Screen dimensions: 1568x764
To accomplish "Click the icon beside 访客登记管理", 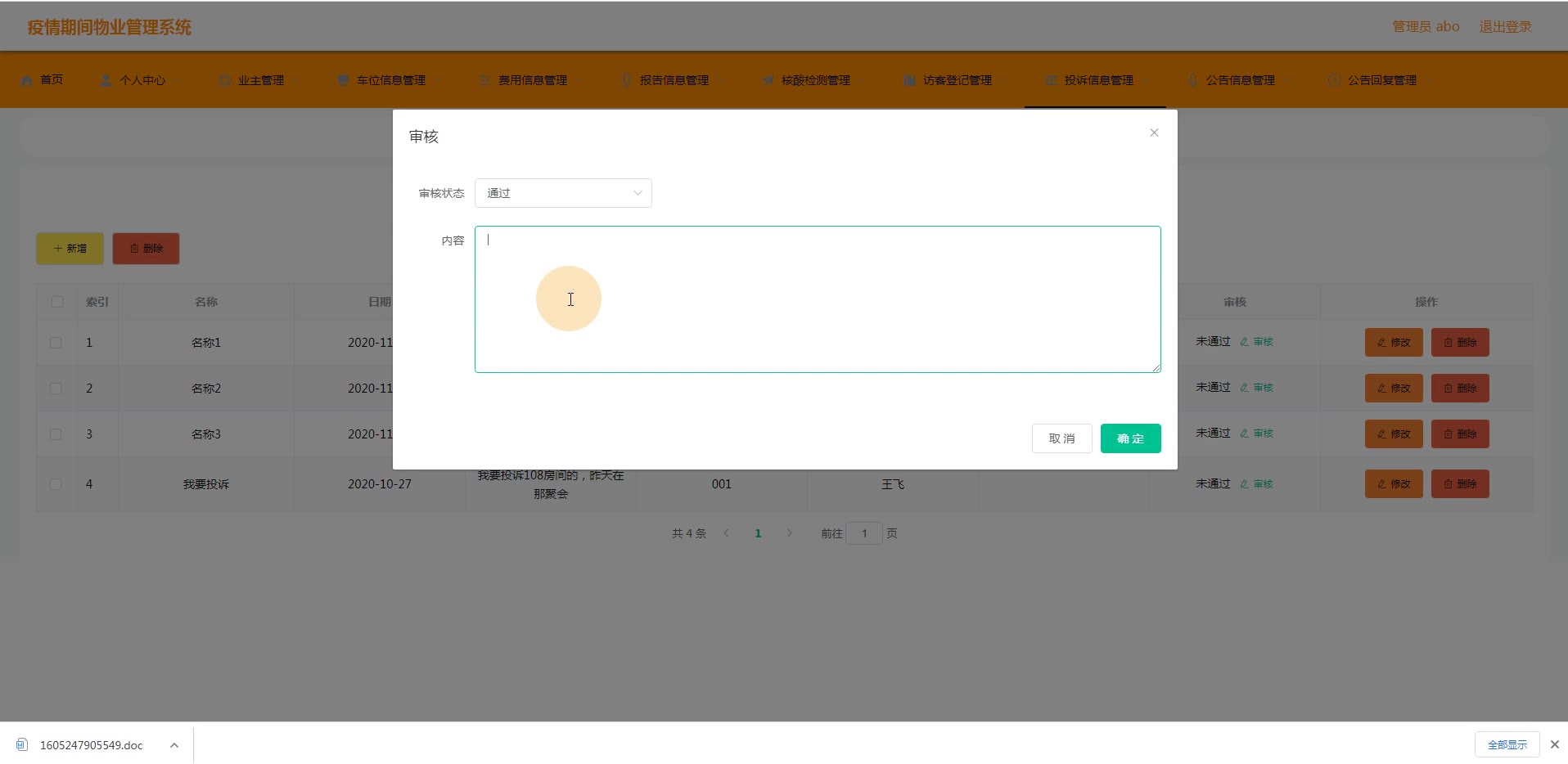I will click(x=909, y=80).
